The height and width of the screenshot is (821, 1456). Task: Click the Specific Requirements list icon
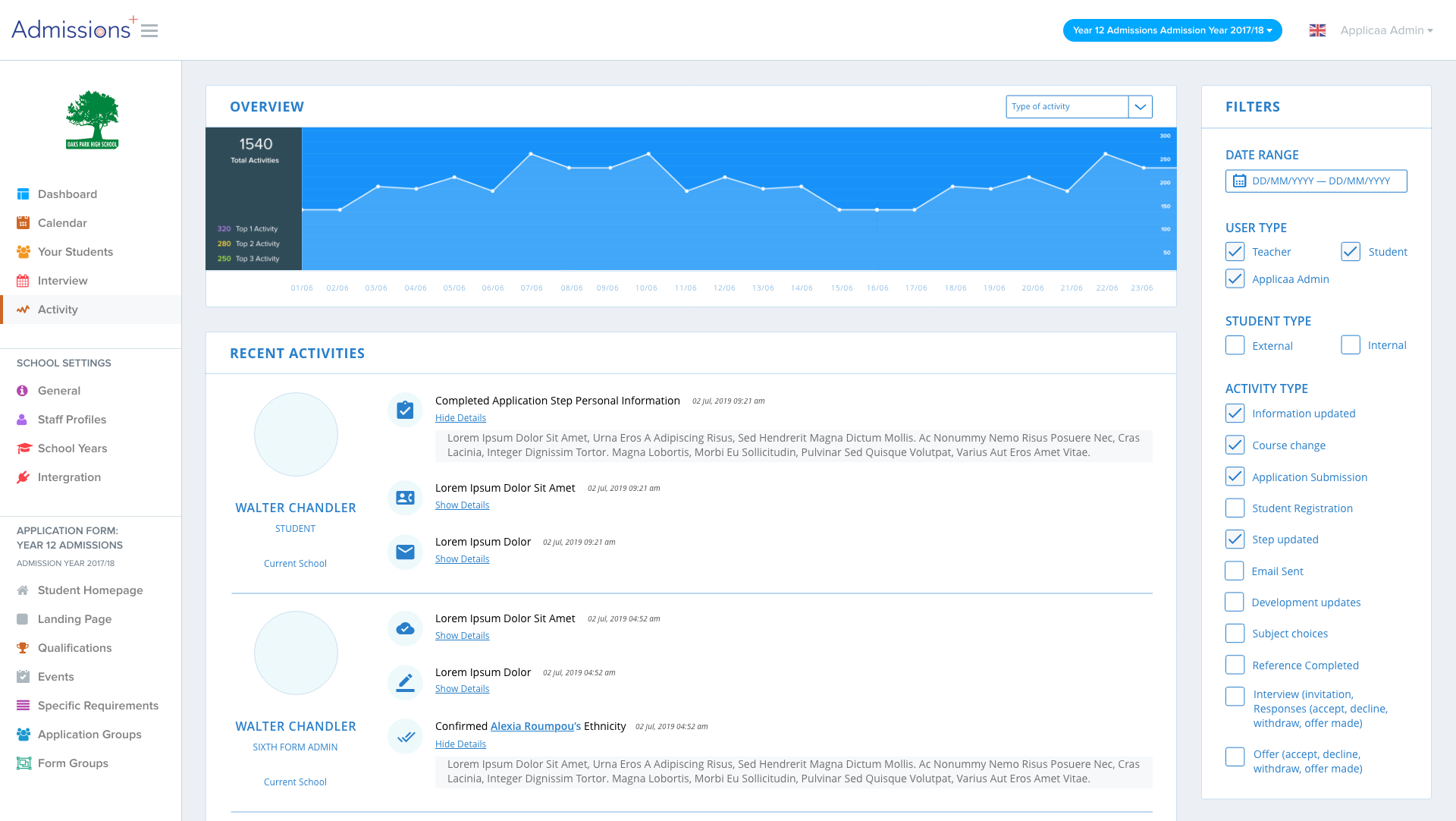click(23, 706)
